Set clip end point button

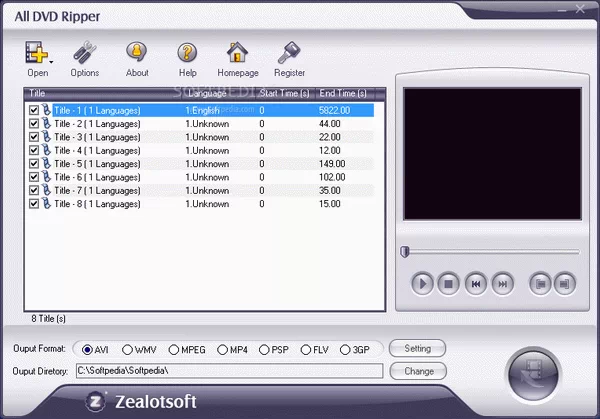[x=564, y=284]
